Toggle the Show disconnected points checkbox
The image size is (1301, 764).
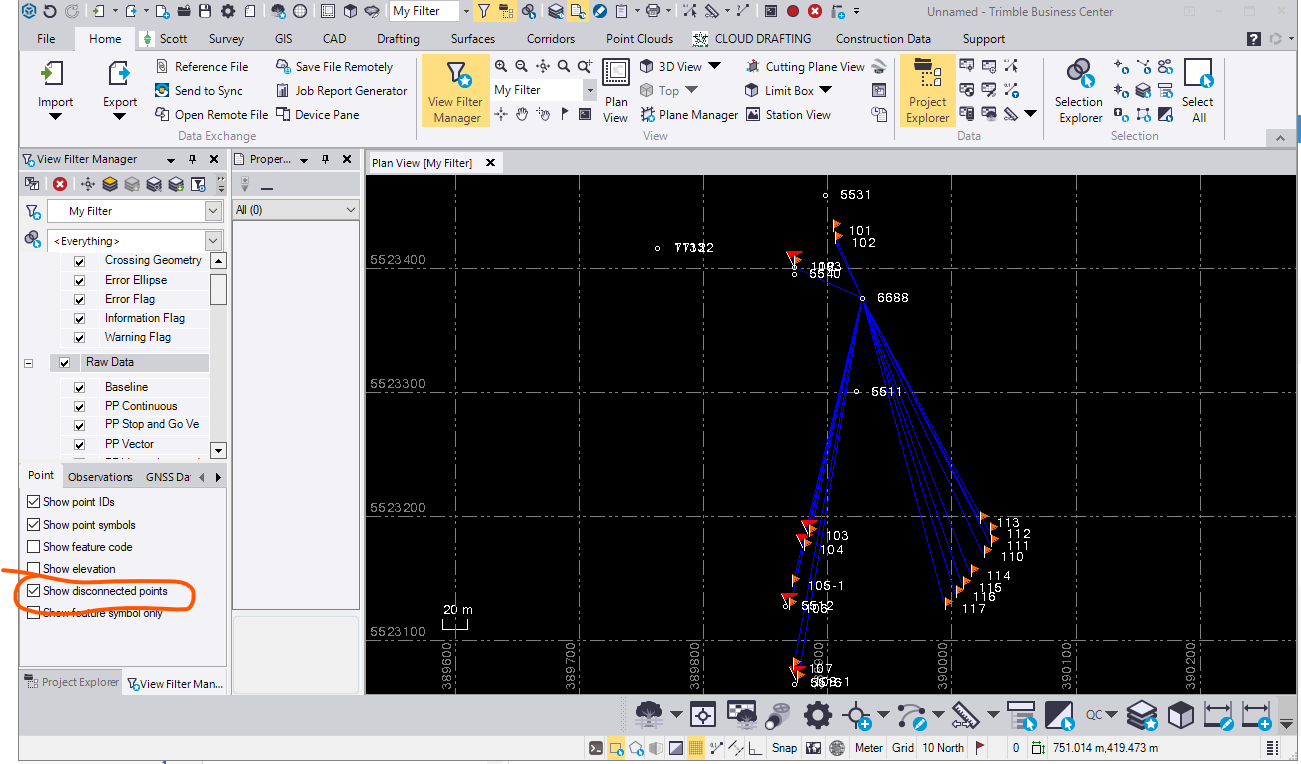click(x=34, y=591)
